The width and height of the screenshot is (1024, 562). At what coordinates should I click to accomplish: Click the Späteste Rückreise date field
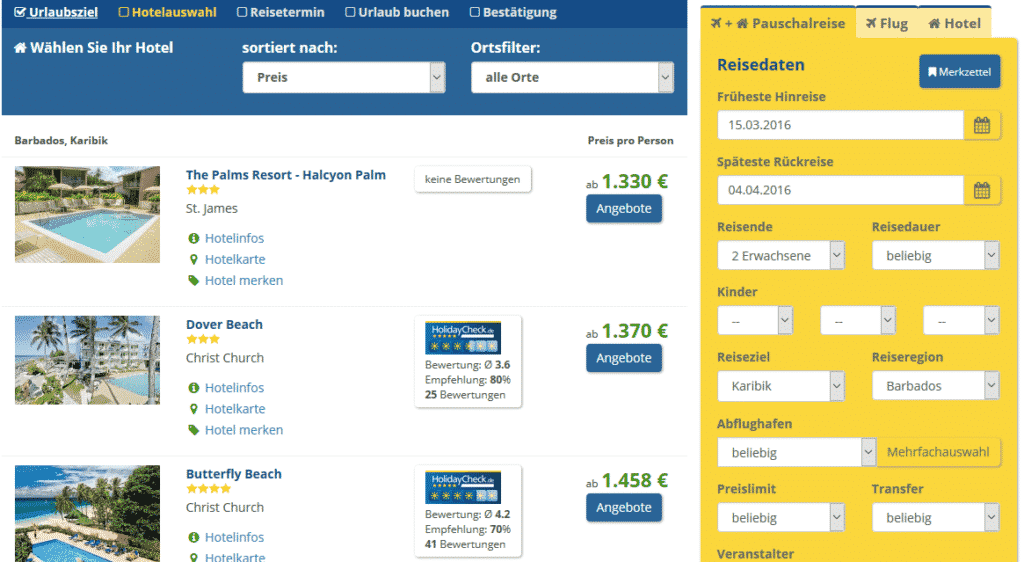(x=840, y=191)
